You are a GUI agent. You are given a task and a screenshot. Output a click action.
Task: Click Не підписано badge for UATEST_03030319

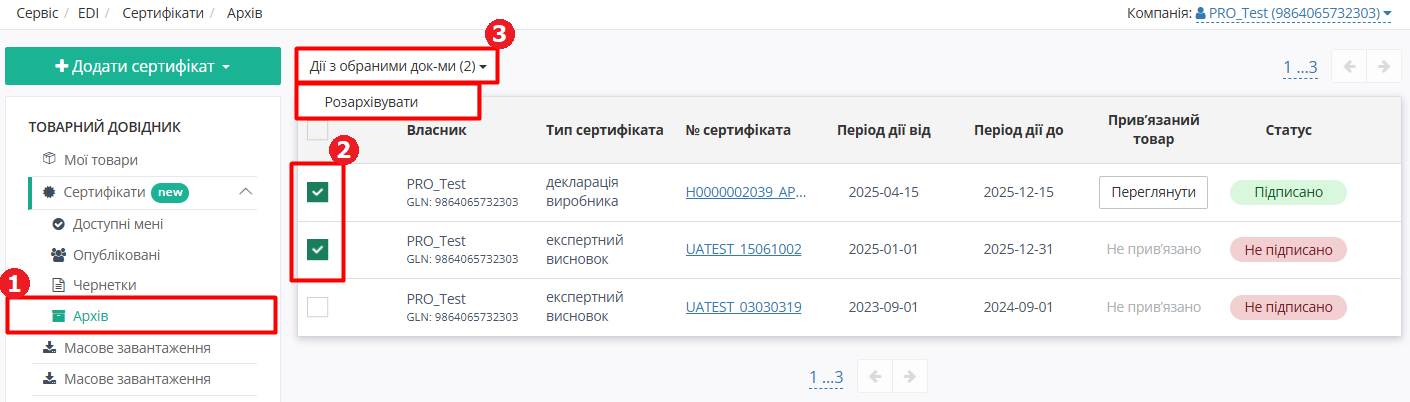(1288, 307)
